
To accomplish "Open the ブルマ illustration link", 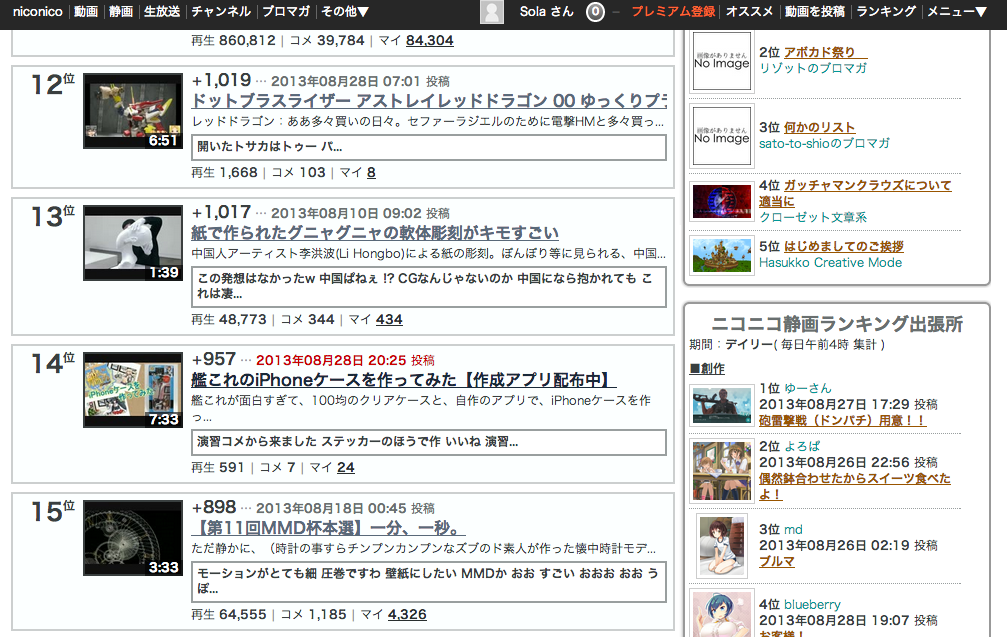I will [776, 561].
